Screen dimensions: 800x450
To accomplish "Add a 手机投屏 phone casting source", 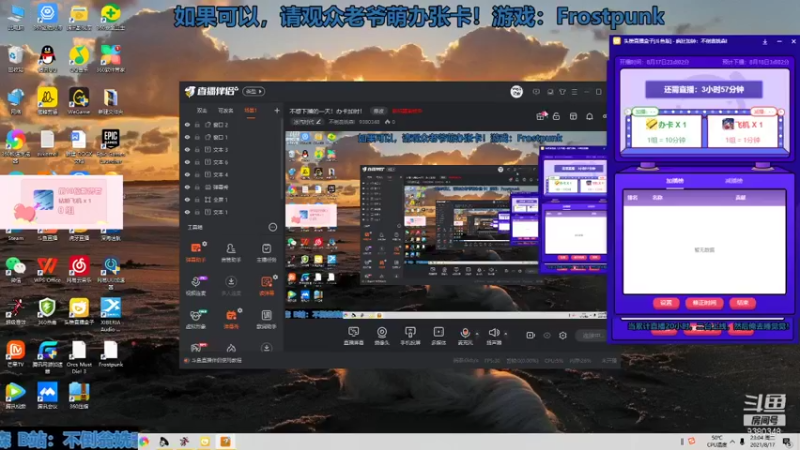I will [410, 336].
